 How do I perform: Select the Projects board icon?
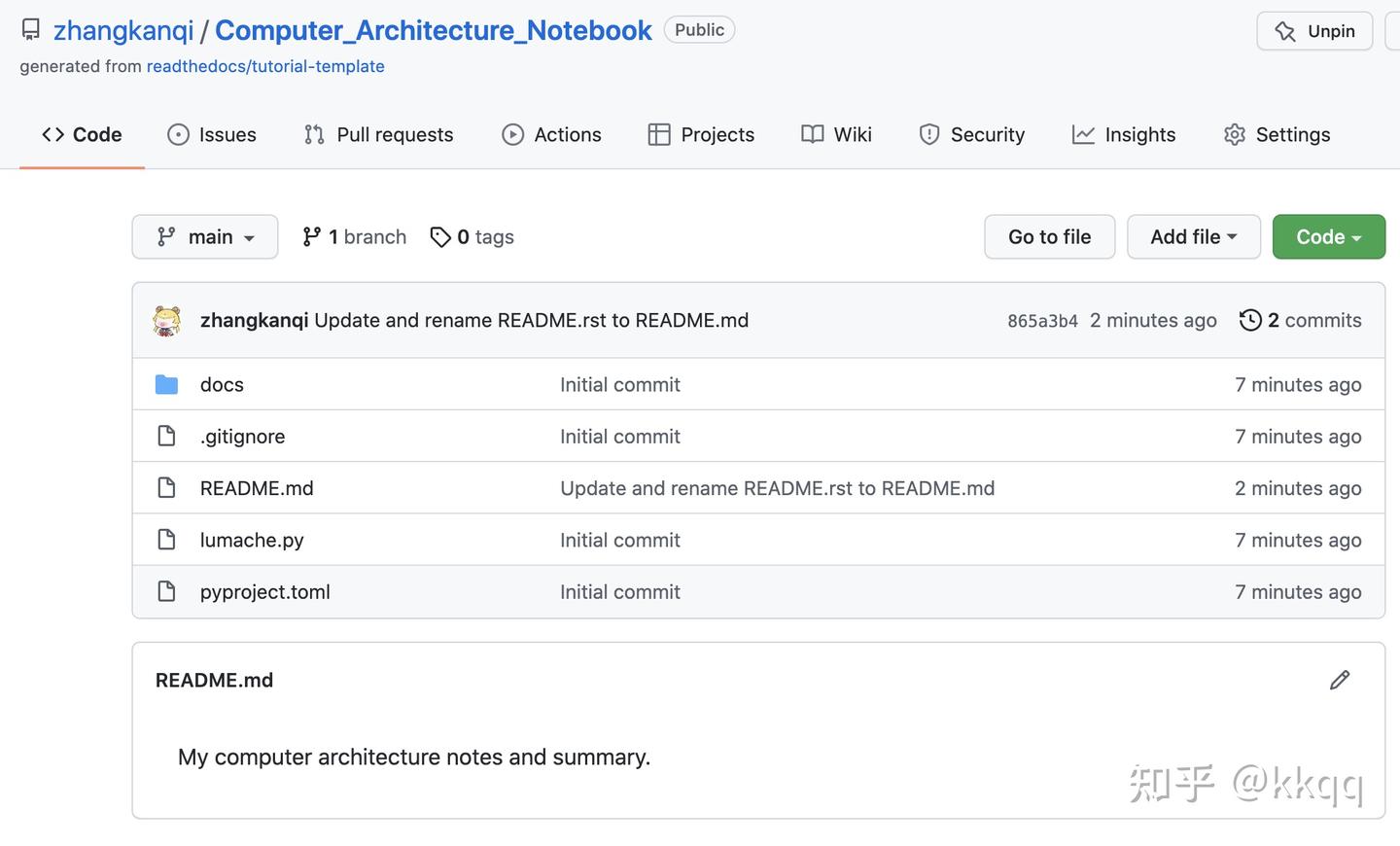659,134
